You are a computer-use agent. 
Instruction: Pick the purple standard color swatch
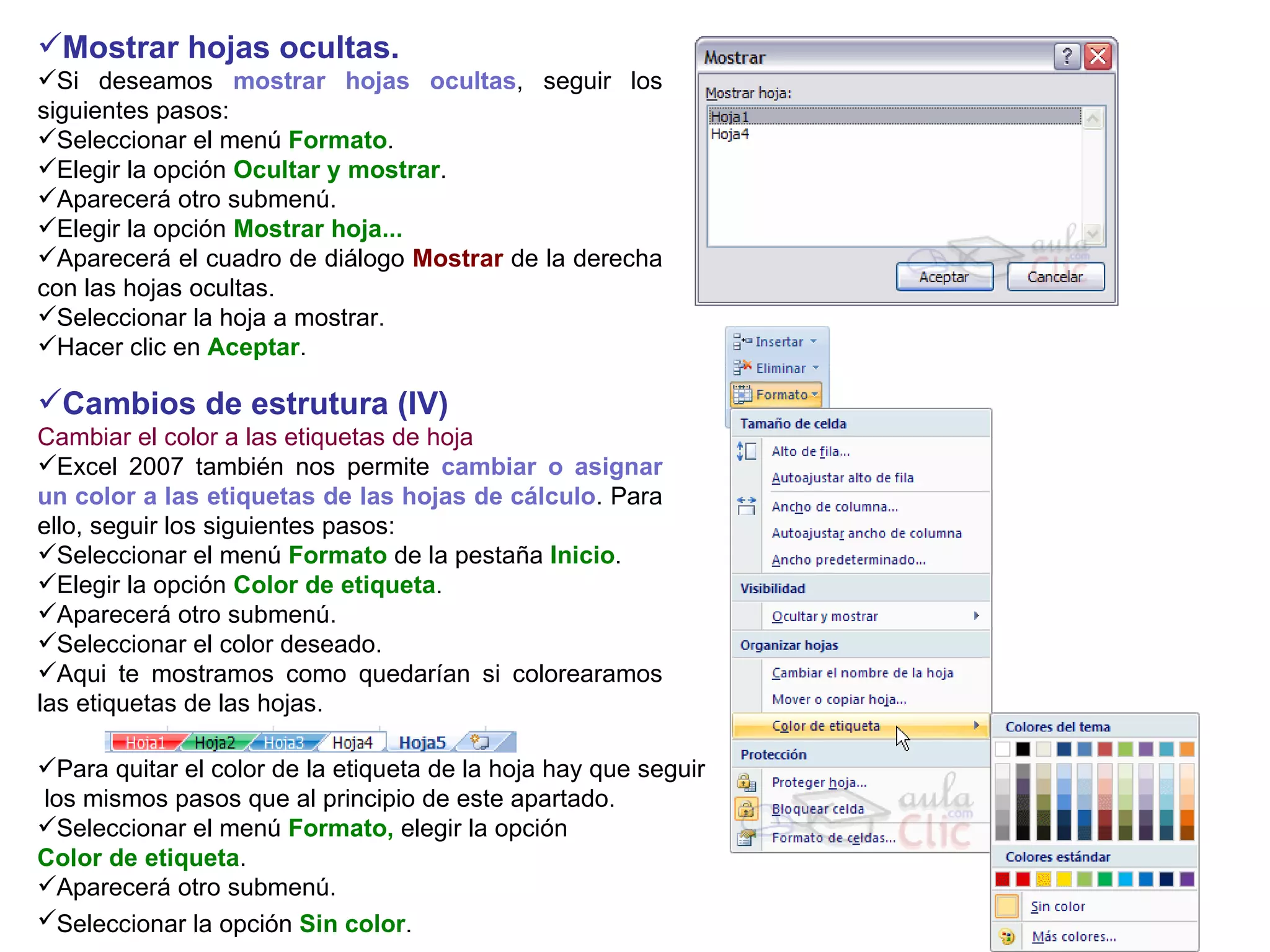coord(1187,879)
